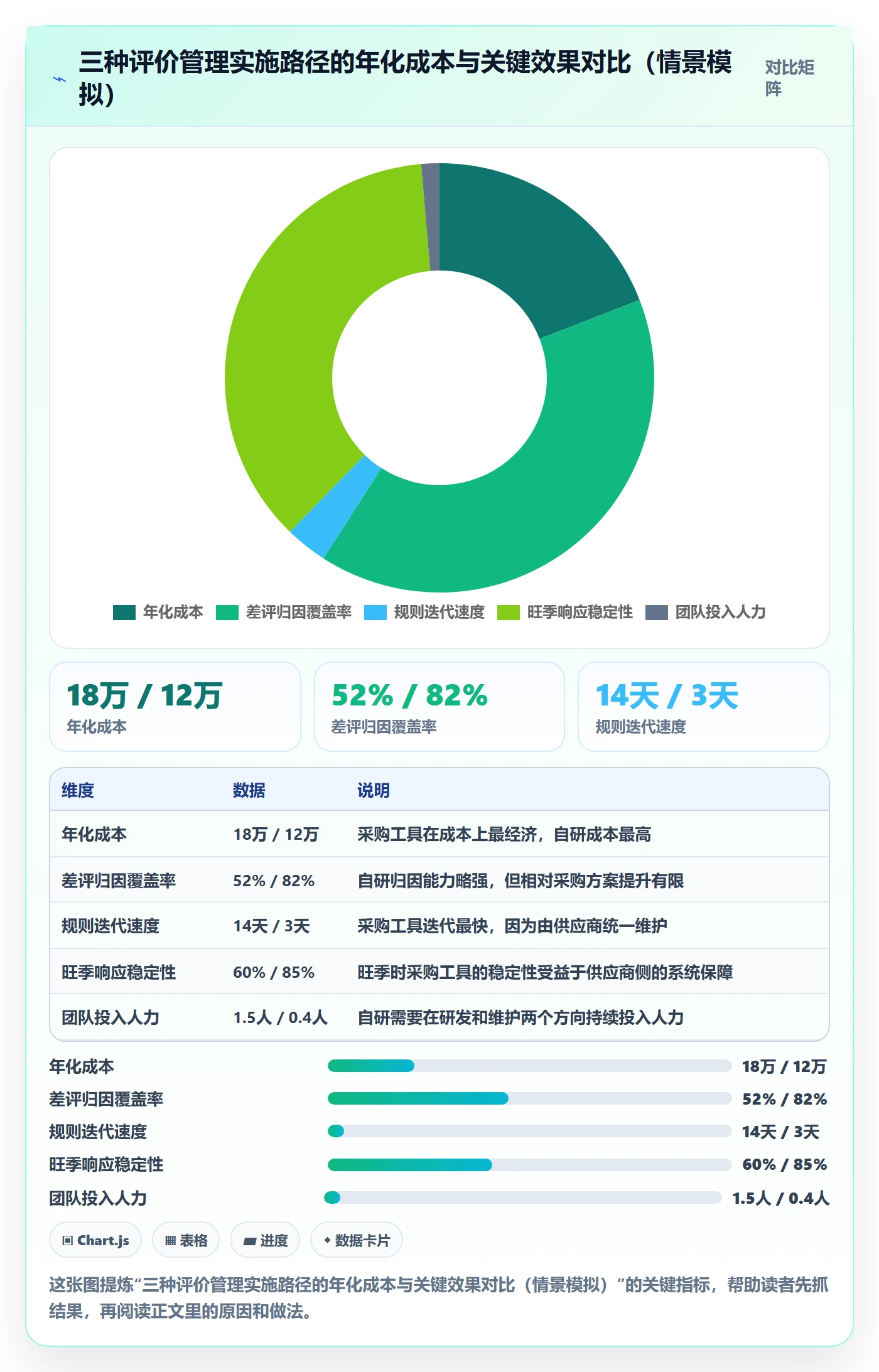Select the 数据卡片 tag chip

[x=357, y=1240]
